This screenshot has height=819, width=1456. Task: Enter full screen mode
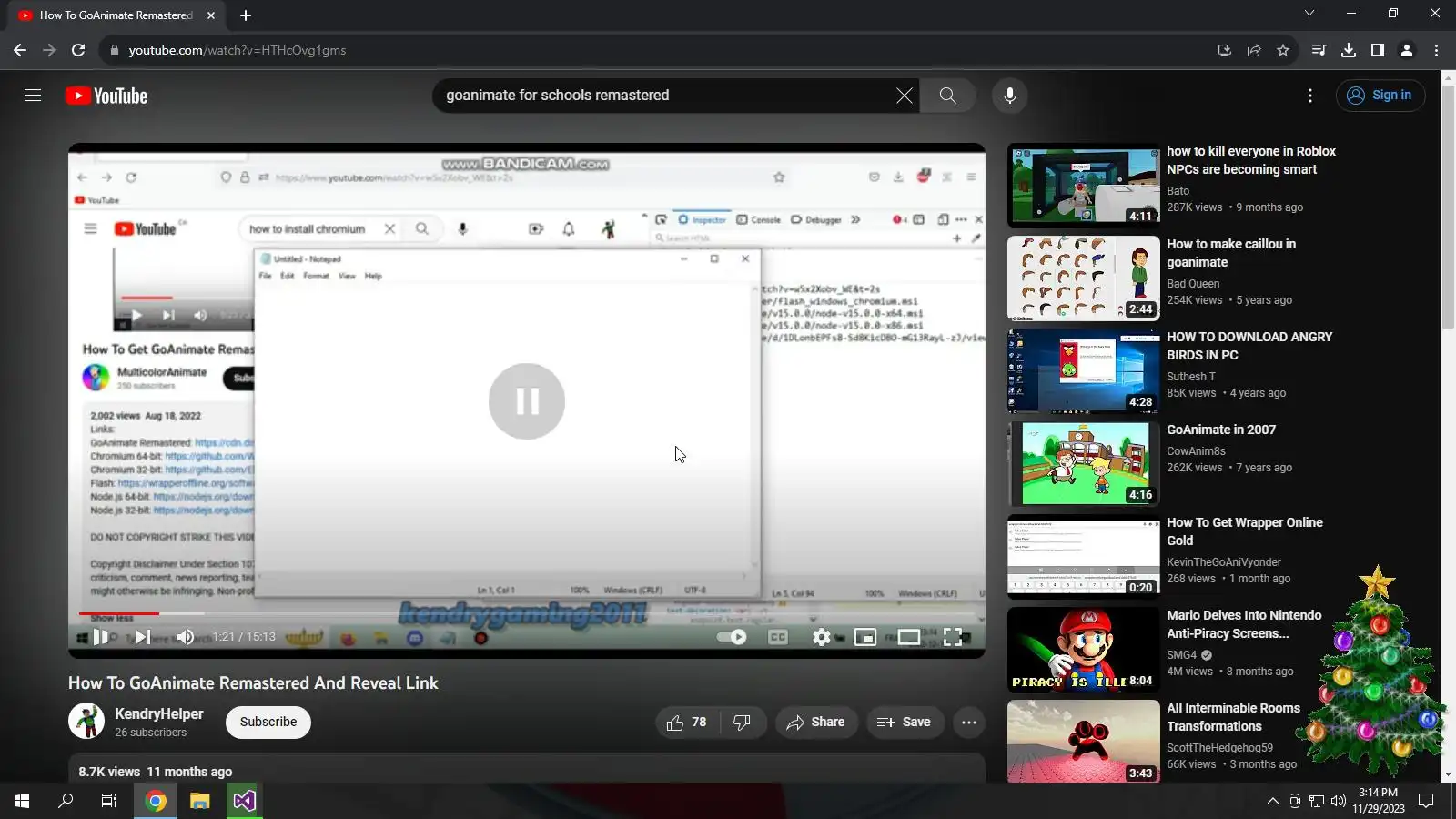953,637
